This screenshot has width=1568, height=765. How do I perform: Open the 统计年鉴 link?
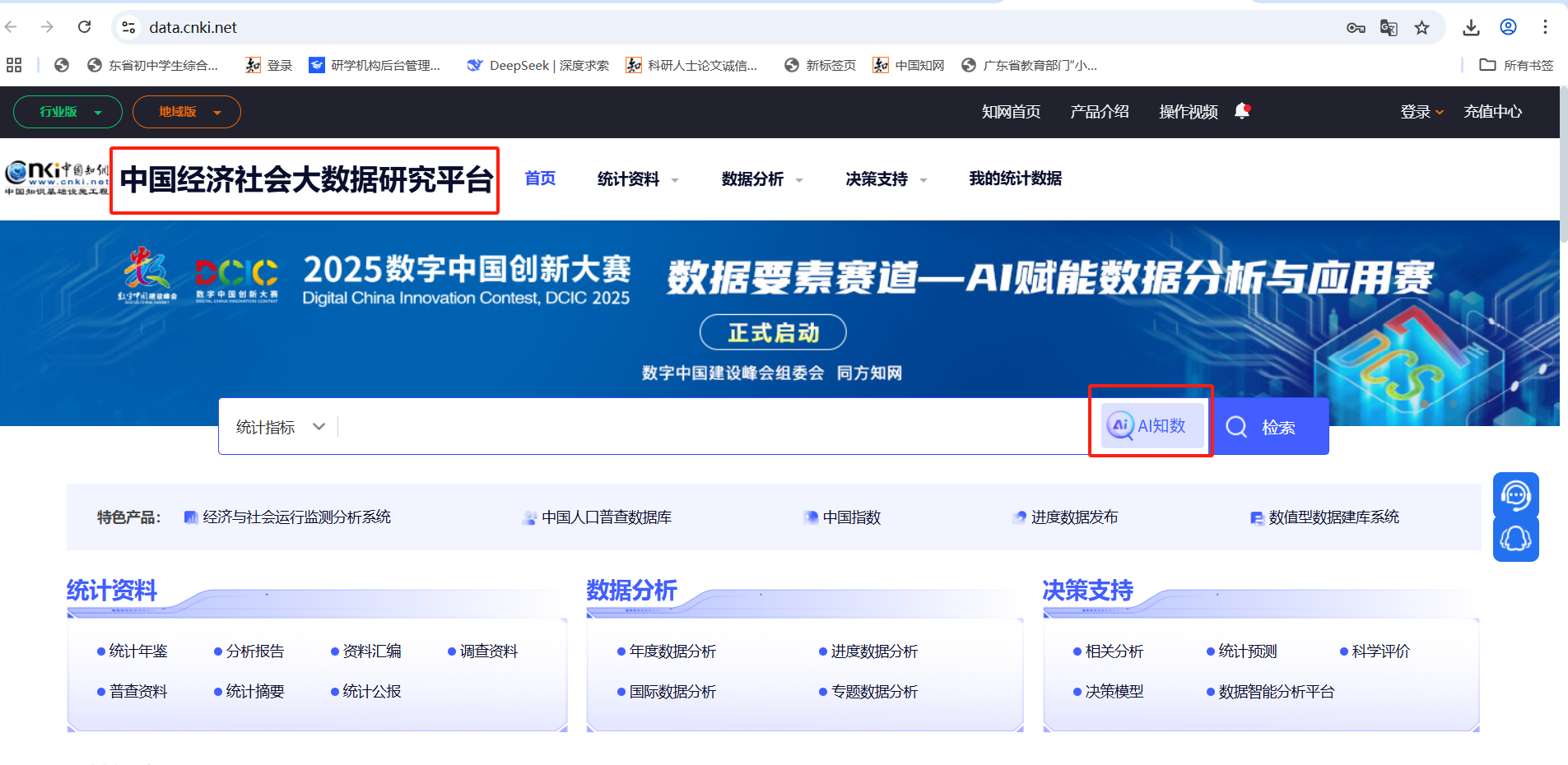pyautogui.click(x=138, y=651)
